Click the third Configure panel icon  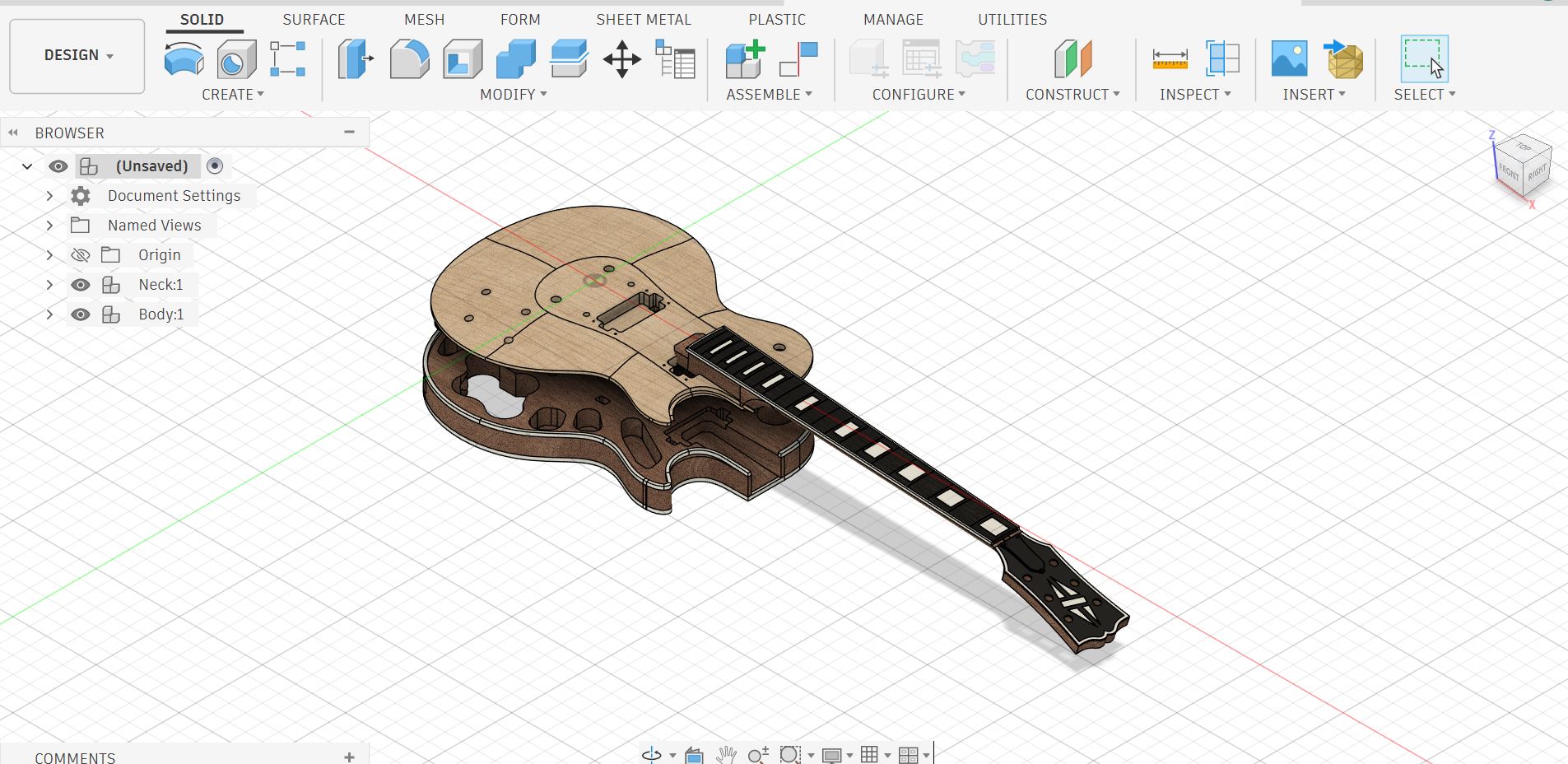pos(975,59)
